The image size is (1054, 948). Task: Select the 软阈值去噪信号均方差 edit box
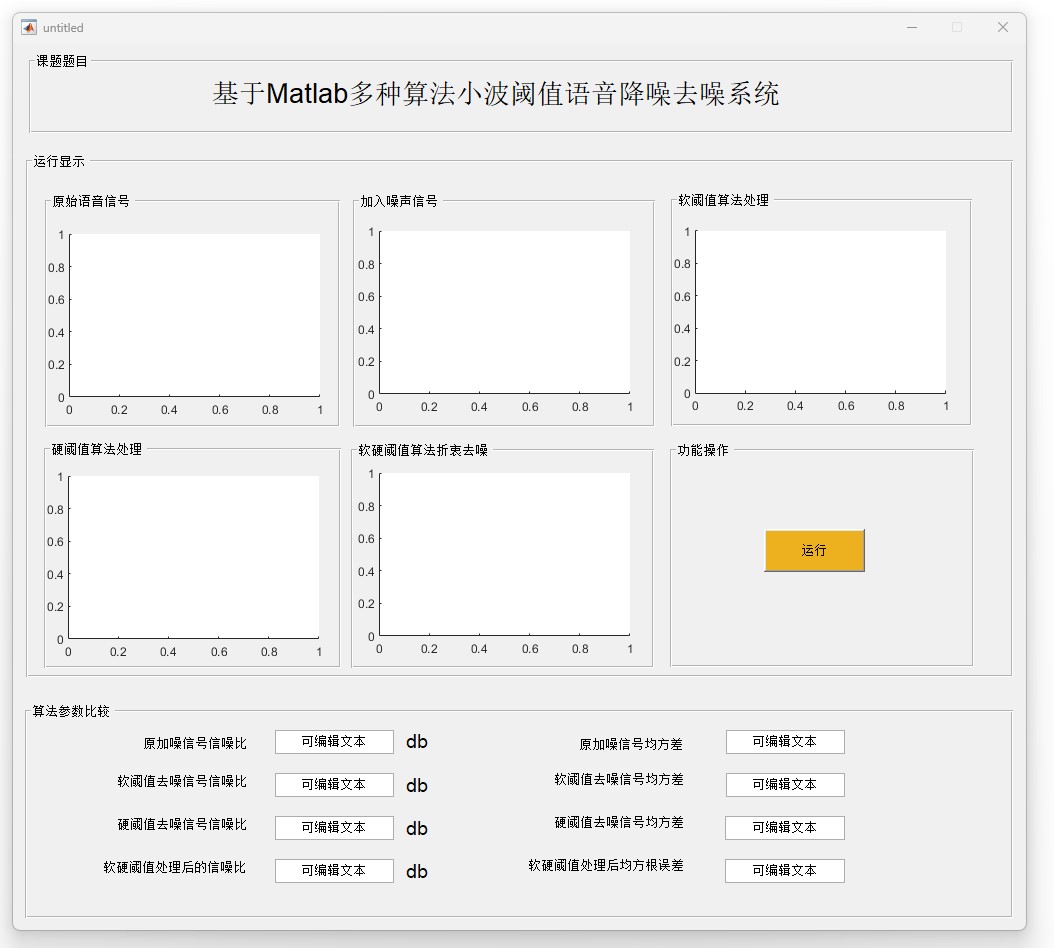click(x=785, y=785)
